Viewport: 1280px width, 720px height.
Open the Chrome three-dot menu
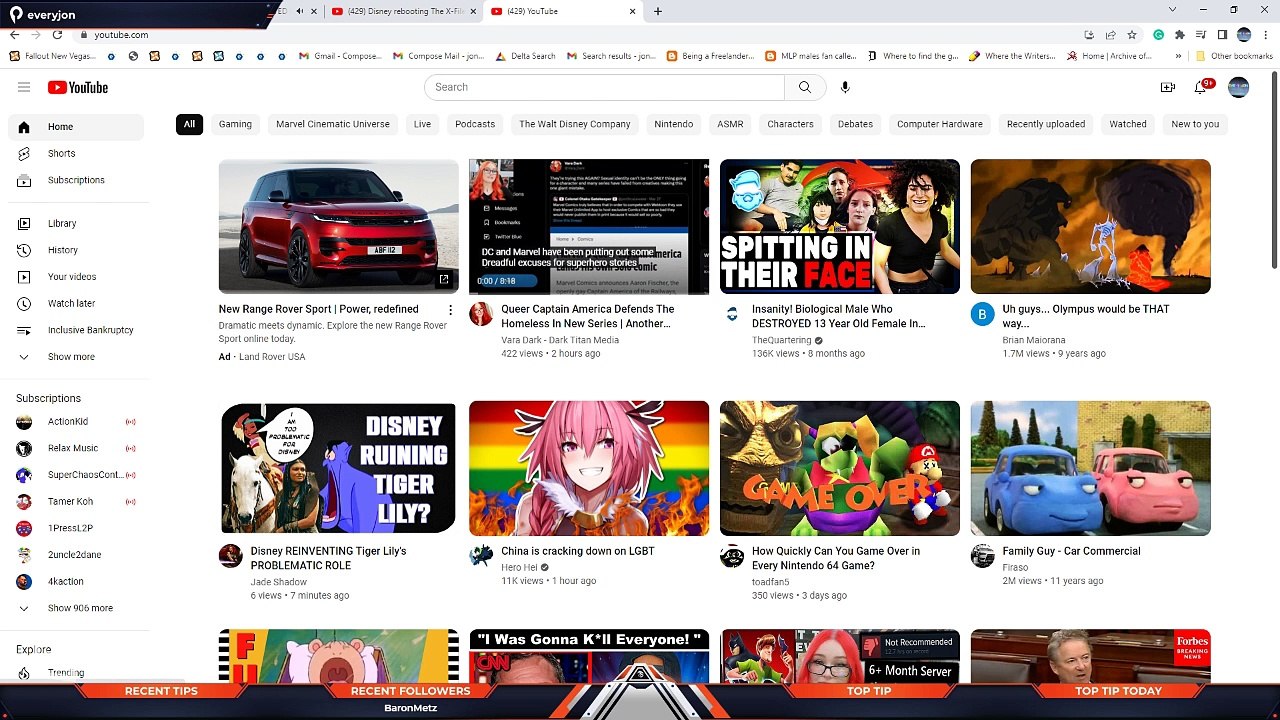[1266, 35]
